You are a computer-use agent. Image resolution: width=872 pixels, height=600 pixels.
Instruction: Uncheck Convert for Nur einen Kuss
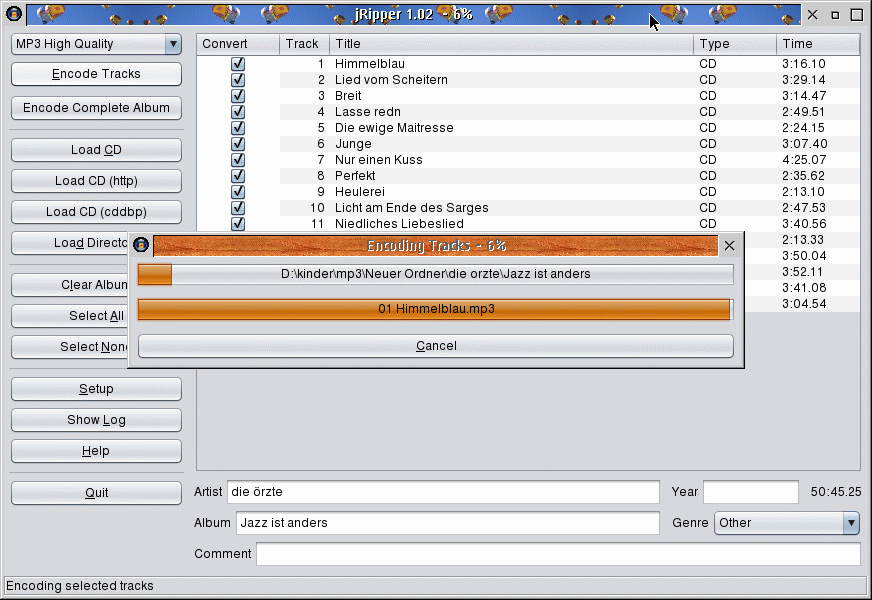pyautogui.click(x=238, y=160)
